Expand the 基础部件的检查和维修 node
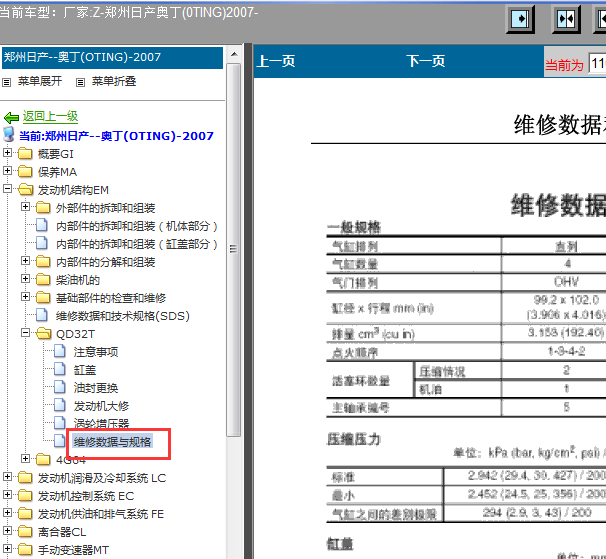Screen dimensions: 606x559 26,297
